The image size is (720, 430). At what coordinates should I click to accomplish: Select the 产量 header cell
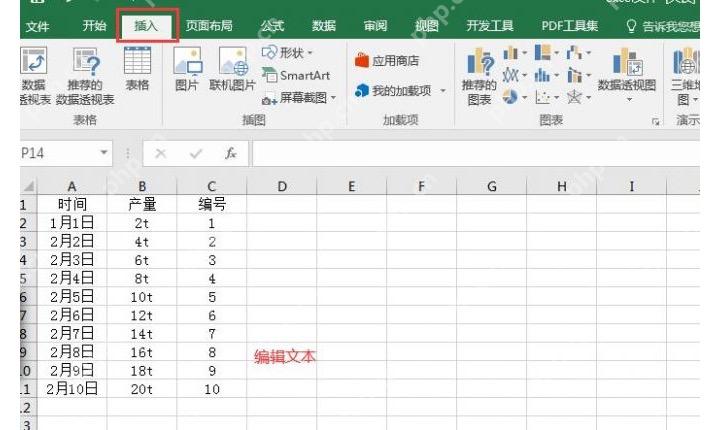tap(142, 204)
